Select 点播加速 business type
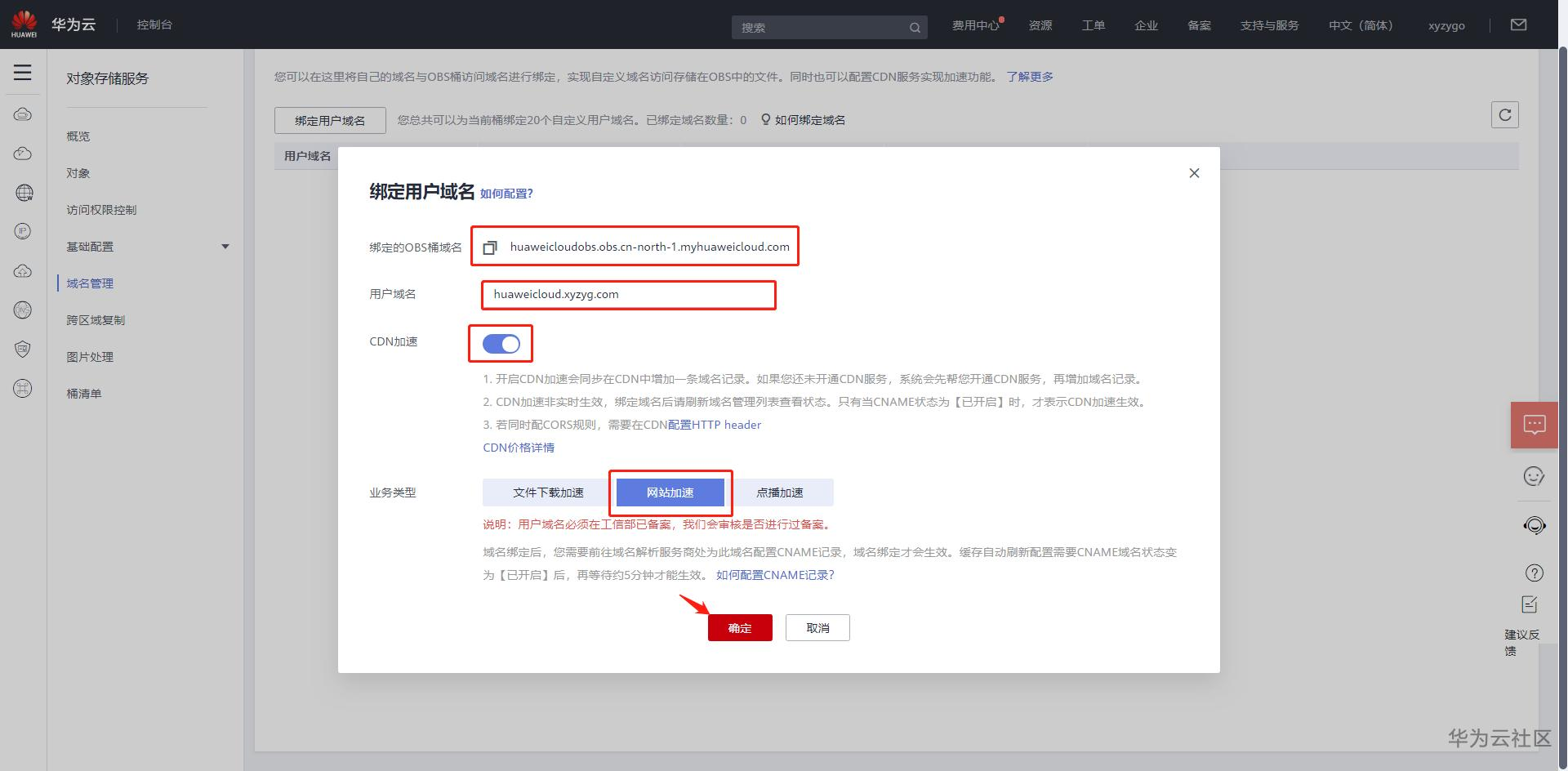The height and width of the screenshot is (771, 1568). click(779, 492)
